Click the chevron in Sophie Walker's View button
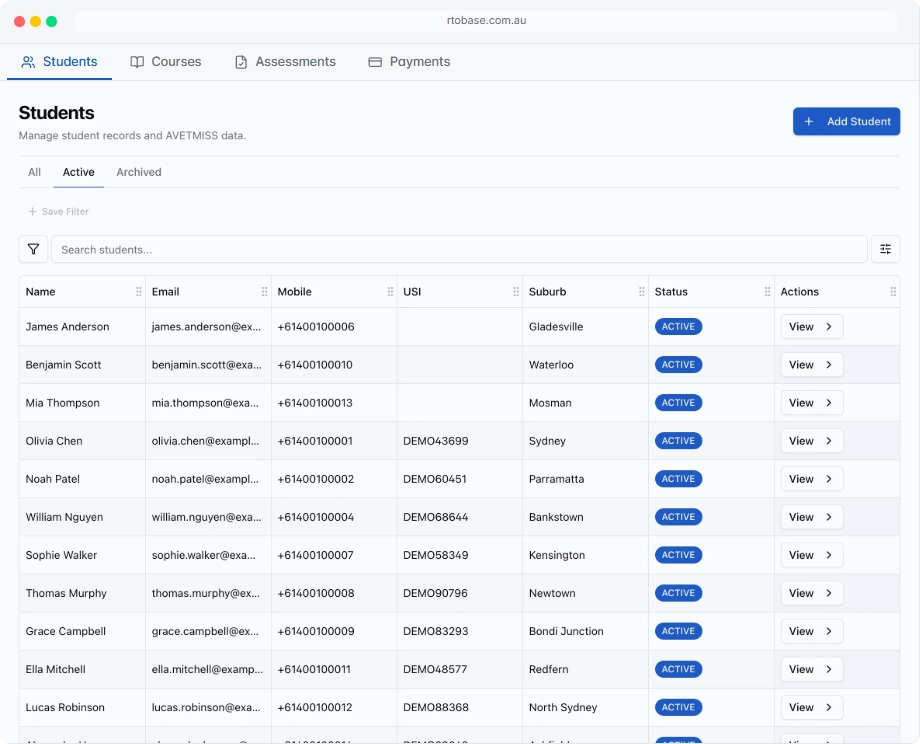The image size is (920, 744). [x=829, y=555]
